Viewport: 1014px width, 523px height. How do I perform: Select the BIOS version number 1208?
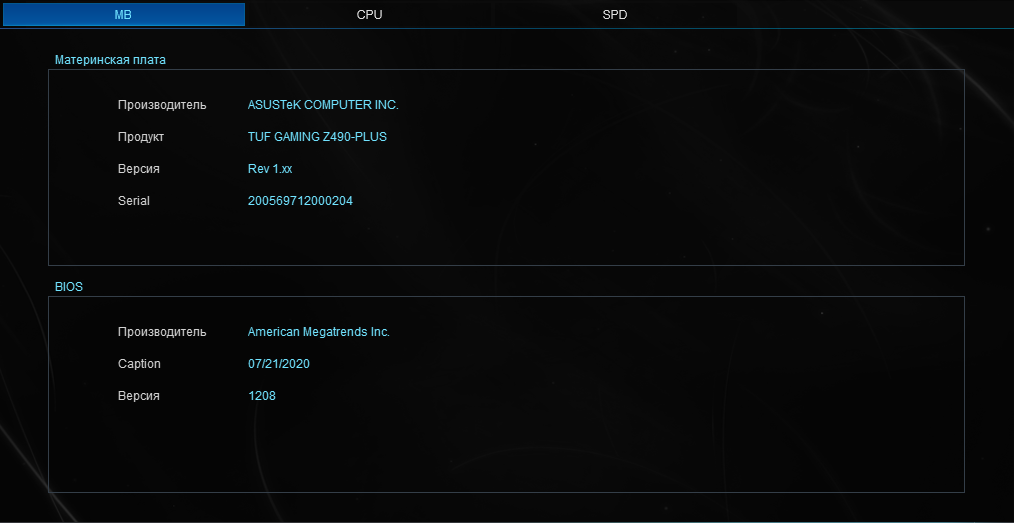pos(262,396)
